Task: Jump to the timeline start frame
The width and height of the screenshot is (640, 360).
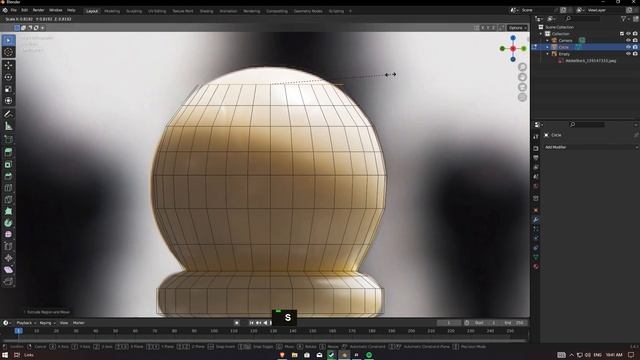Action: click(251, 323)
